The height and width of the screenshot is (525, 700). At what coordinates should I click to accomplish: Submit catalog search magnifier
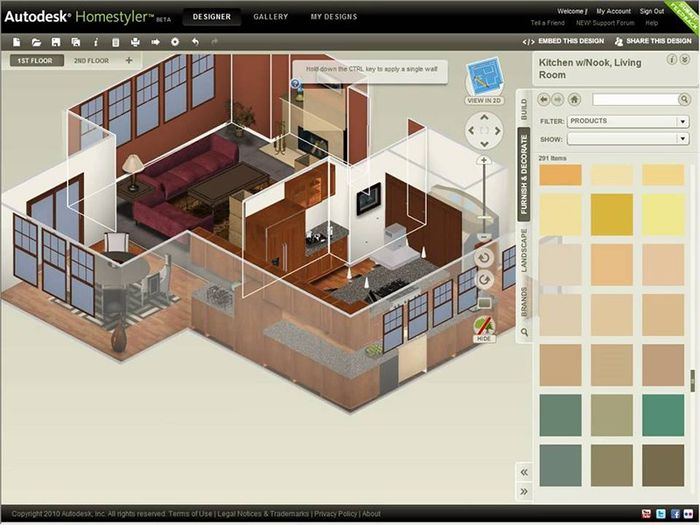tap(684, 99)
